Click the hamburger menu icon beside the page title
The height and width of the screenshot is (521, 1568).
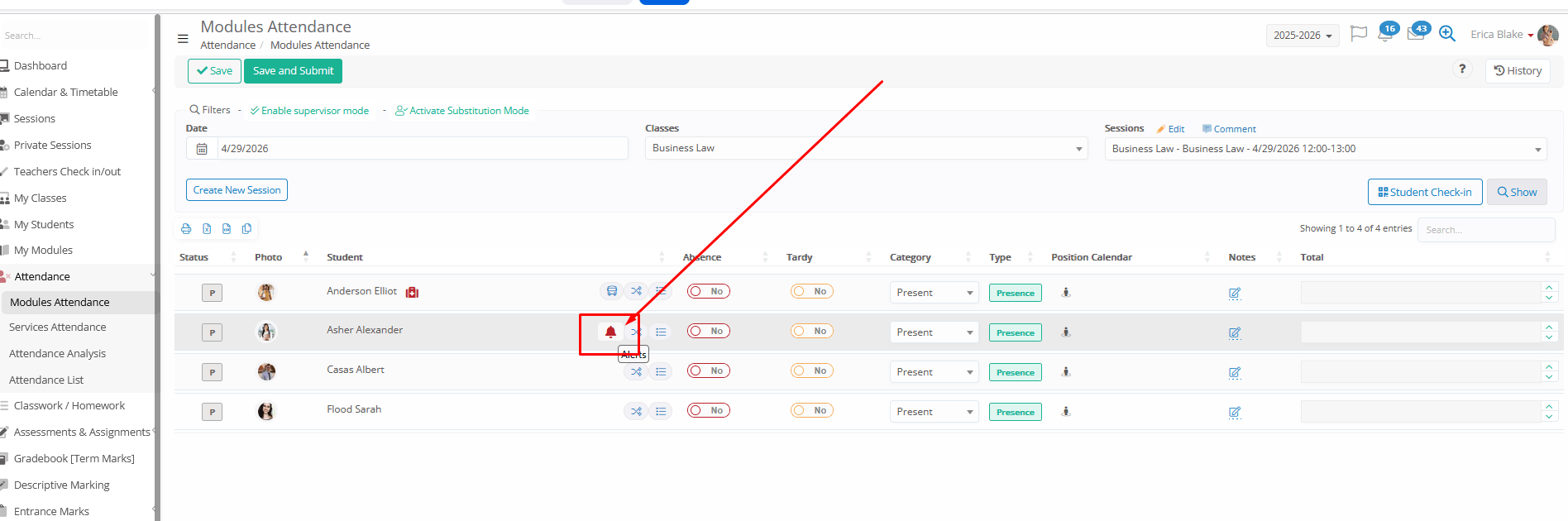[183, 38]
